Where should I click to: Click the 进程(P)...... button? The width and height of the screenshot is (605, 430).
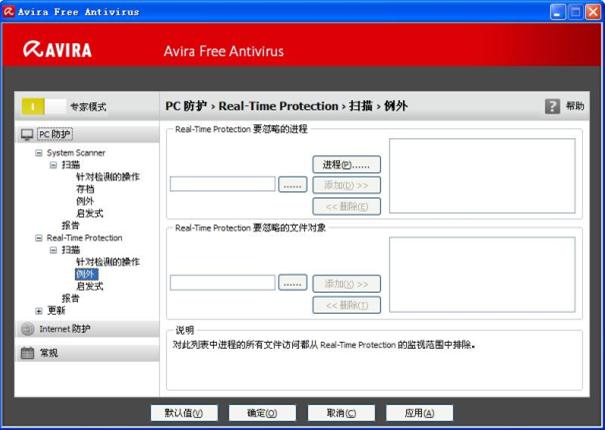(346, 165)
